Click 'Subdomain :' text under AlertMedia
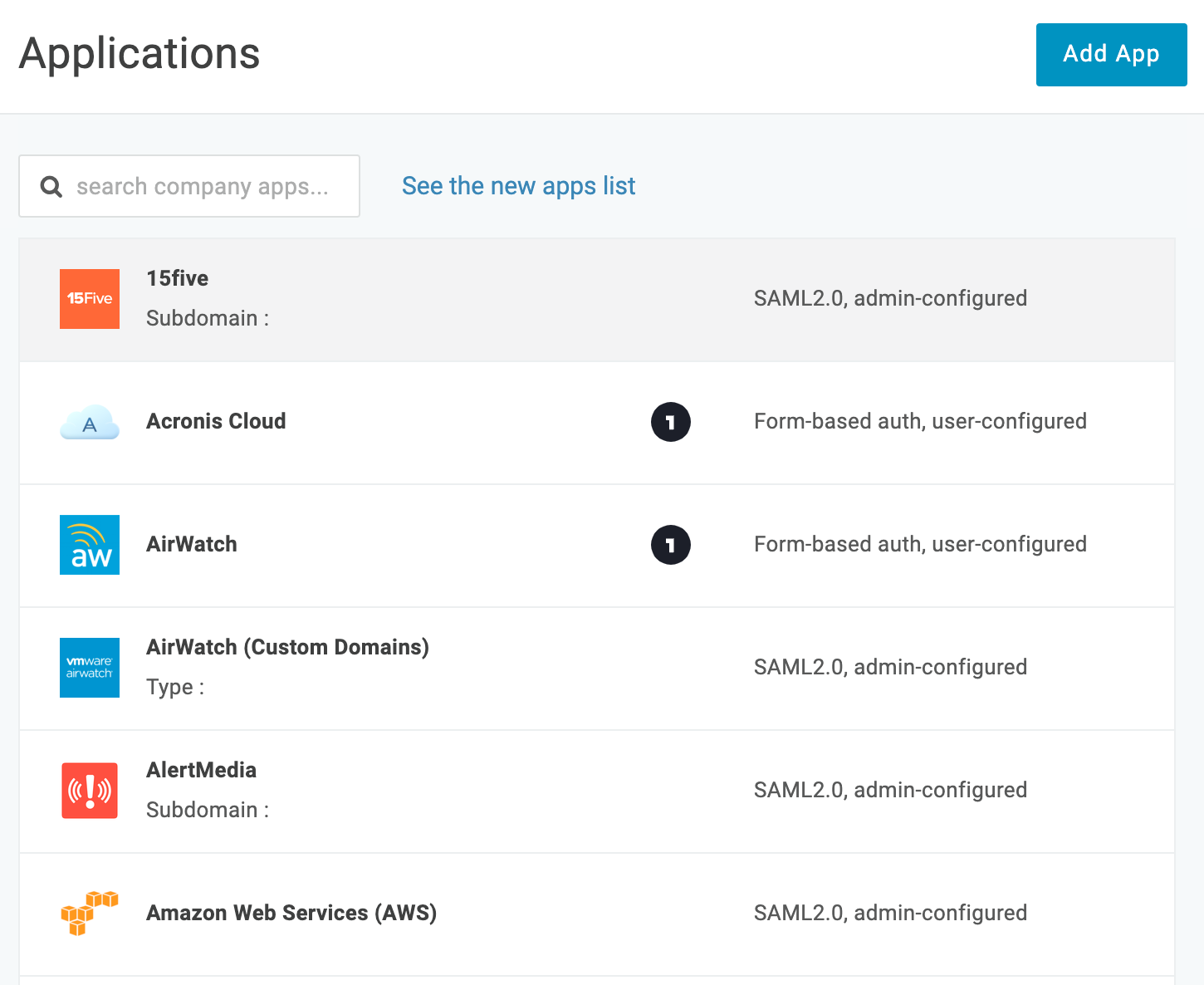This screenshot has height=985, width=1204. click(208, 810)
